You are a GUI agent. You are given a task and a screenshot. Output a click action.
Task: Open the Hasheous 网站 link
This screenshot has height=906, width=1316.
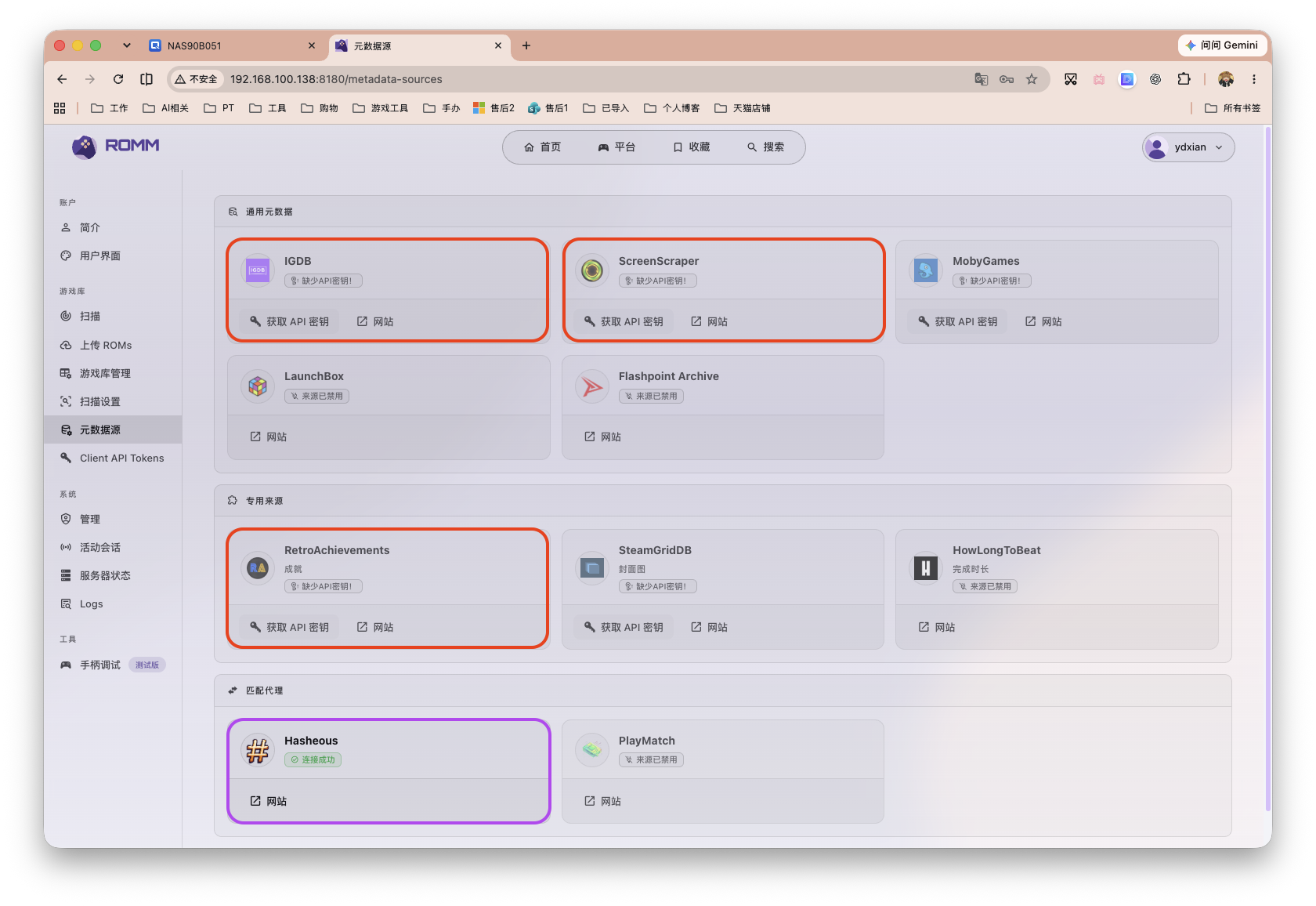pos(269,801)
